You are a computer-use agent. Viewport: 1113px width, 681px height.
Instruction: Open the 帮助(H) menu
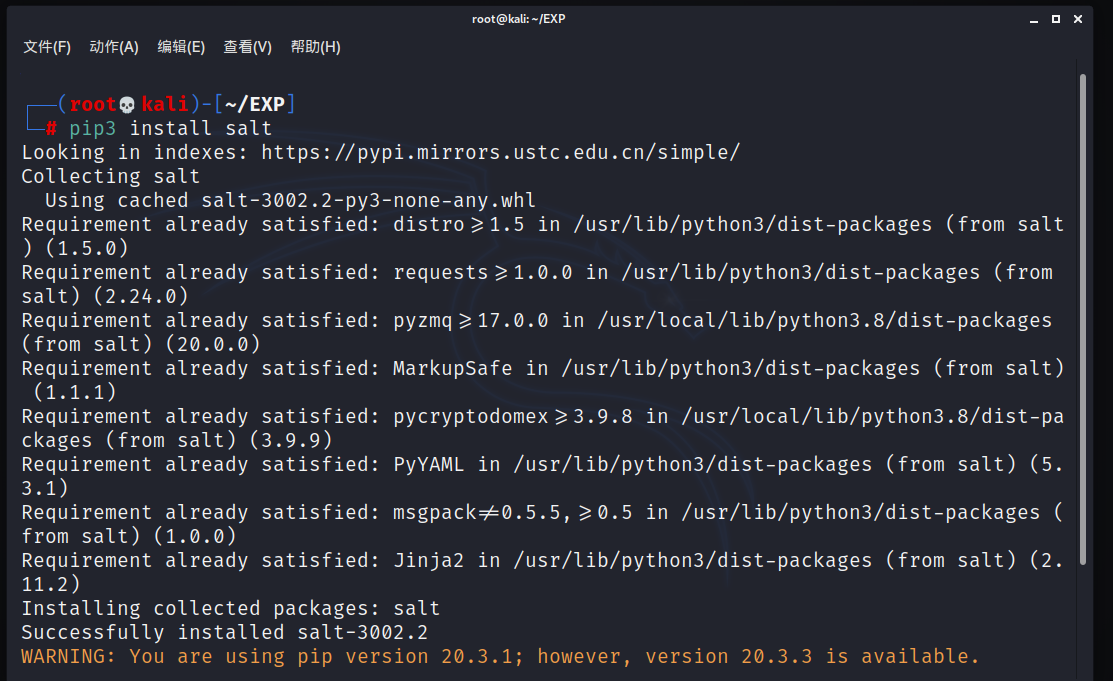point(315,47)
